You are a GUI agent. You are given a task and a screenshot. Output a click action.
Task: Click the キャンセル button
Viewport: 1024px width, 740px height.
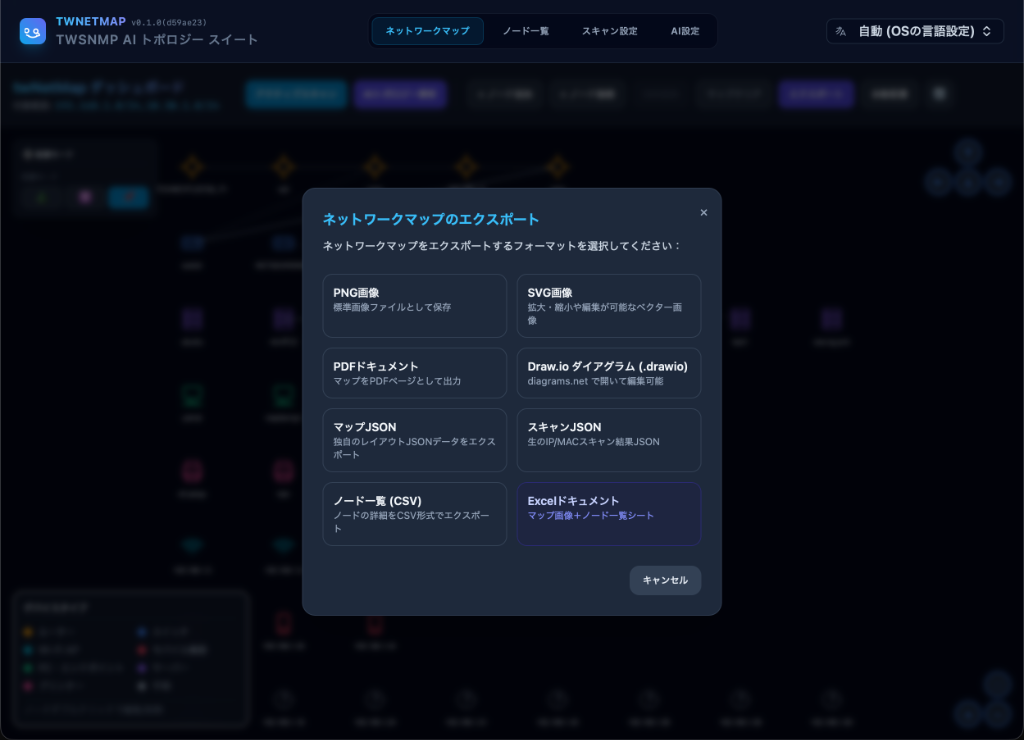(x=665, y=580)
